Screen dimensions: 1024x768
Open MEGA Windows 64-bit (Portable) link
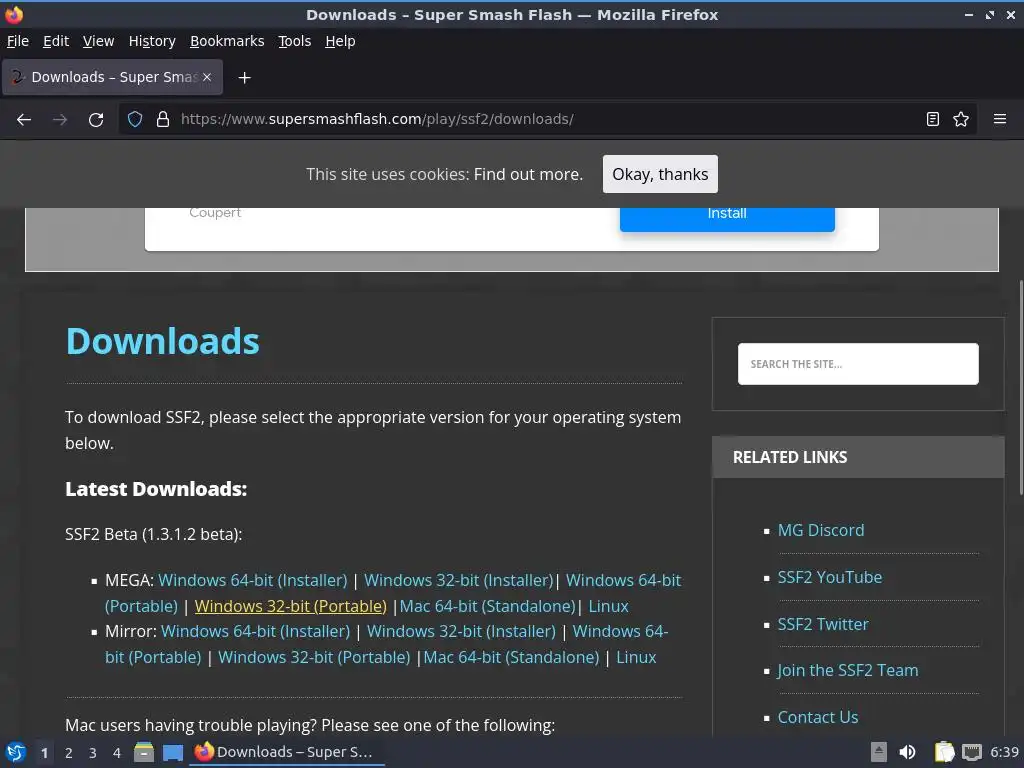pos(623,580)
